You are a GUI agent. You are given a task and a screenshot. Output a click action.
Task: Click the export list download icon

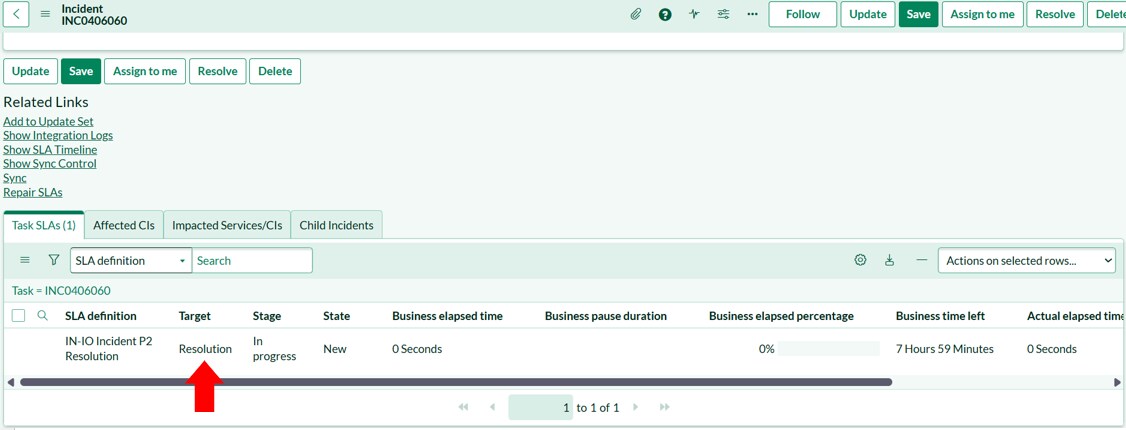890,261
